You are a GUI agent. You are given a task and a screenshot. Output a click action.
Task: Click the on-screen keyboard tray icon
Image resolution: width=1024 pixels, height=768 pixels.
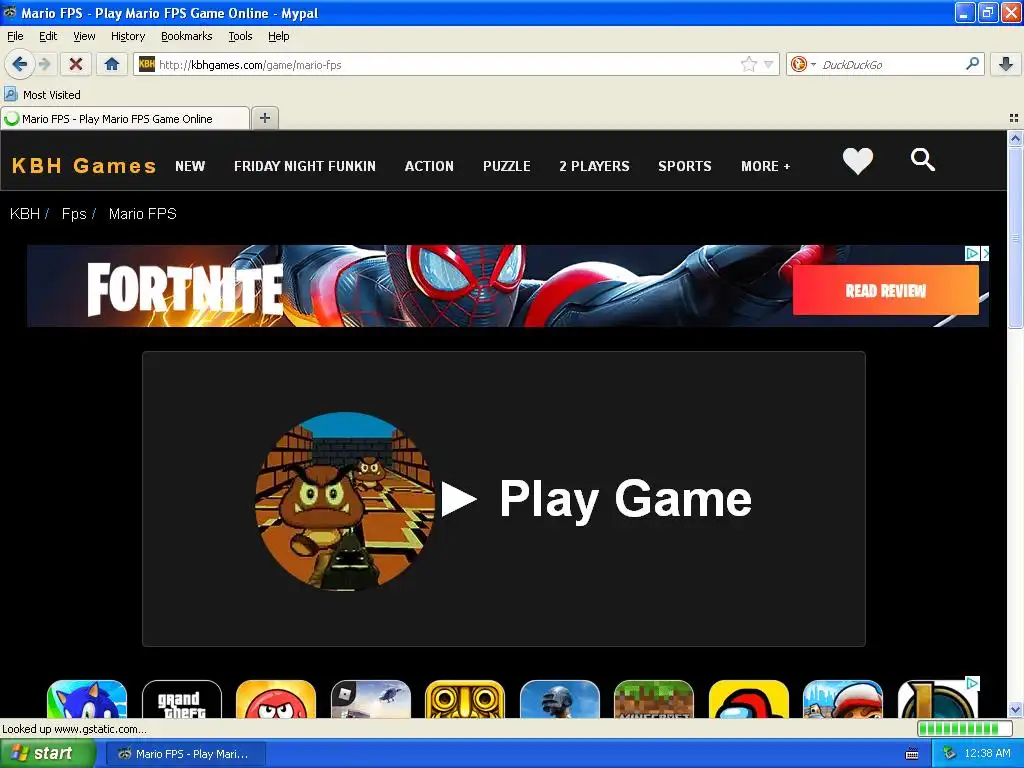point(912,754)
